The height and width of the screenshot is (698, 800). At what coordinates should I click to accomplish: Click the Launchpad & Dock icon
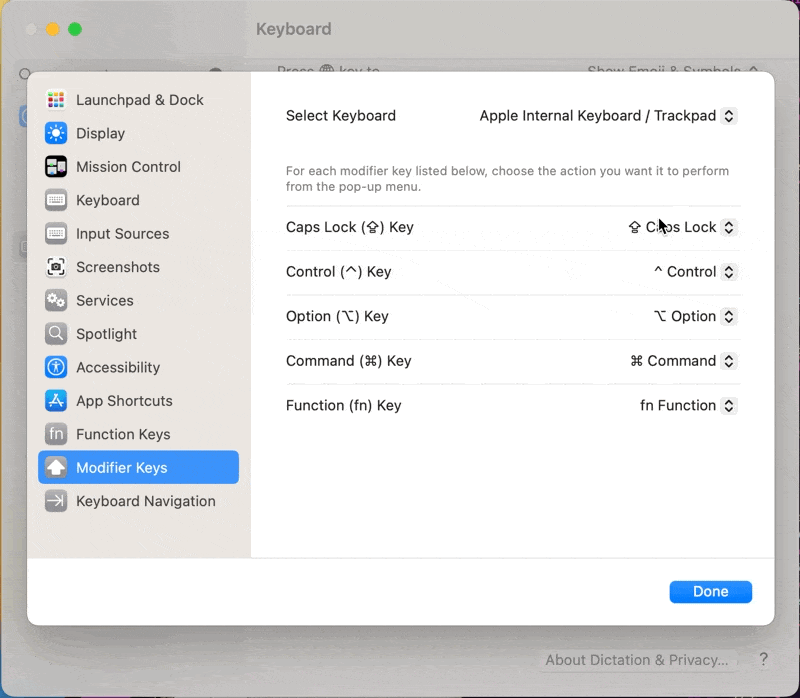(x=56, y=100)
